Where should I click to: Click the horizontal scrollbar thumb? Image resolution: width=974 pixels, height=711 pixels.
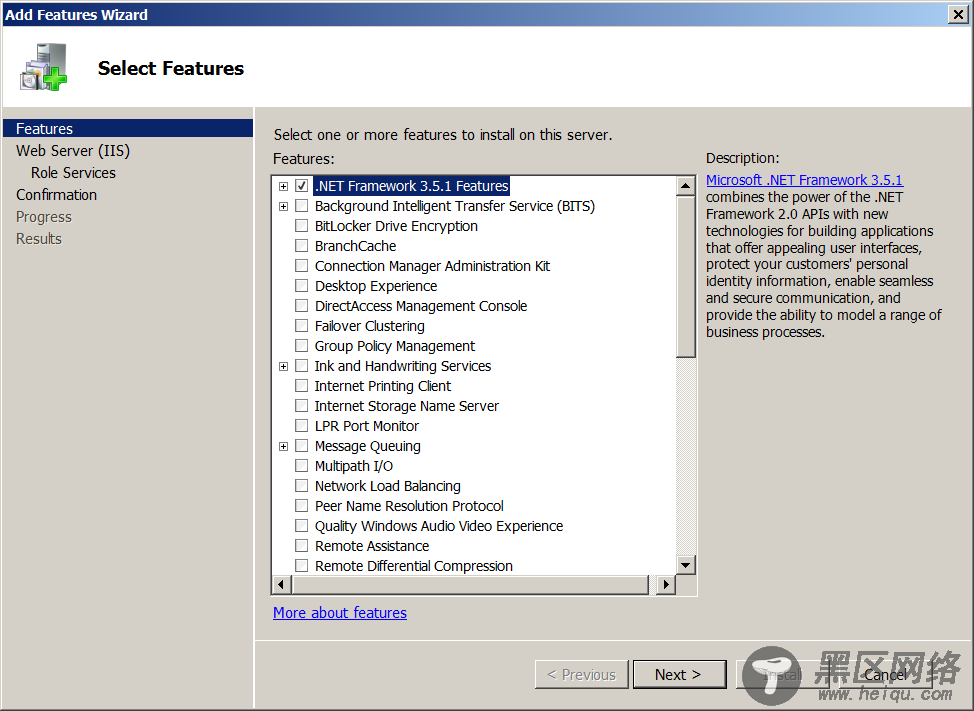click(x=470, y=584)
